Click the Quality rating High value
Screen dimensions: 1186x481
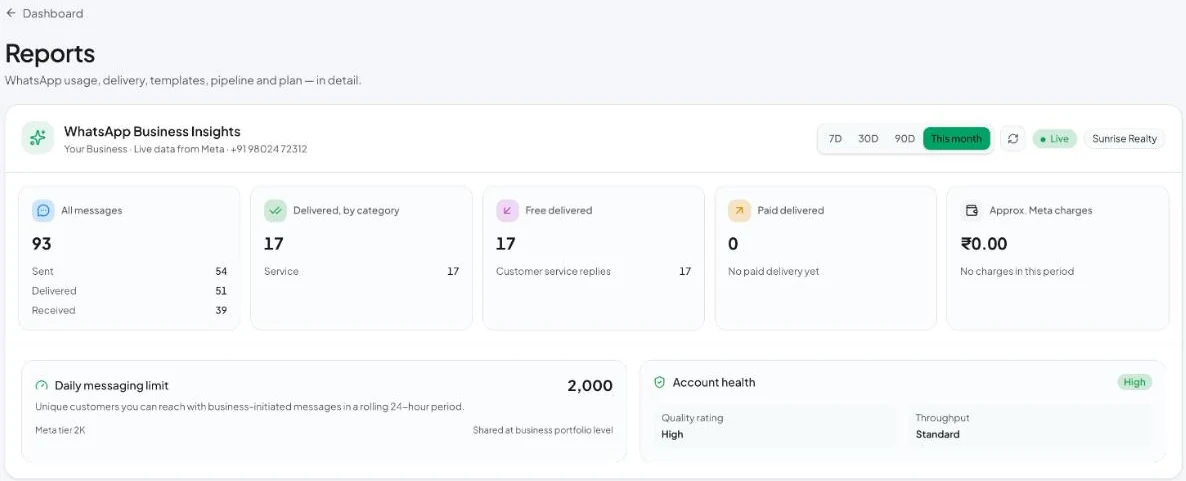click(672, 435)
